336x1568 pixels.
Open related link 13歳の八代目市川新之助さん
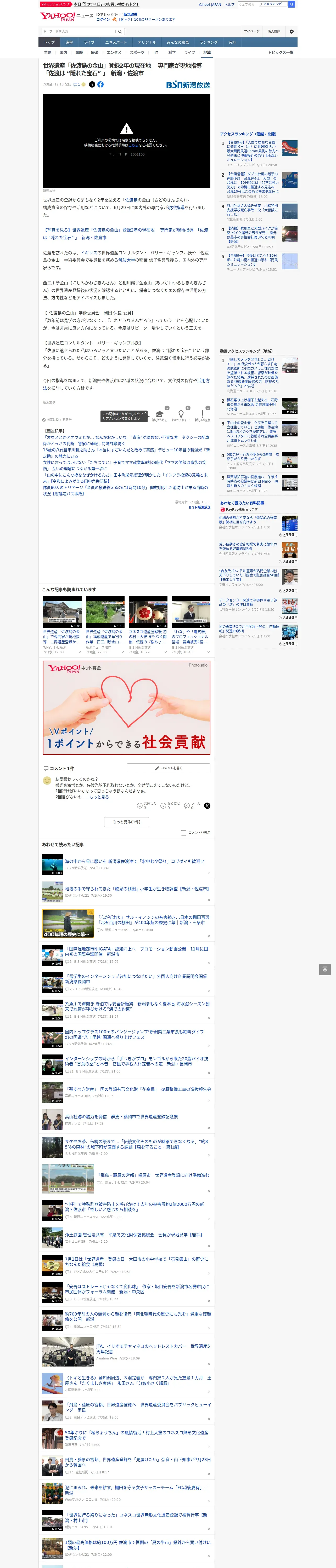pyautogui.click(x=126, y=453)
